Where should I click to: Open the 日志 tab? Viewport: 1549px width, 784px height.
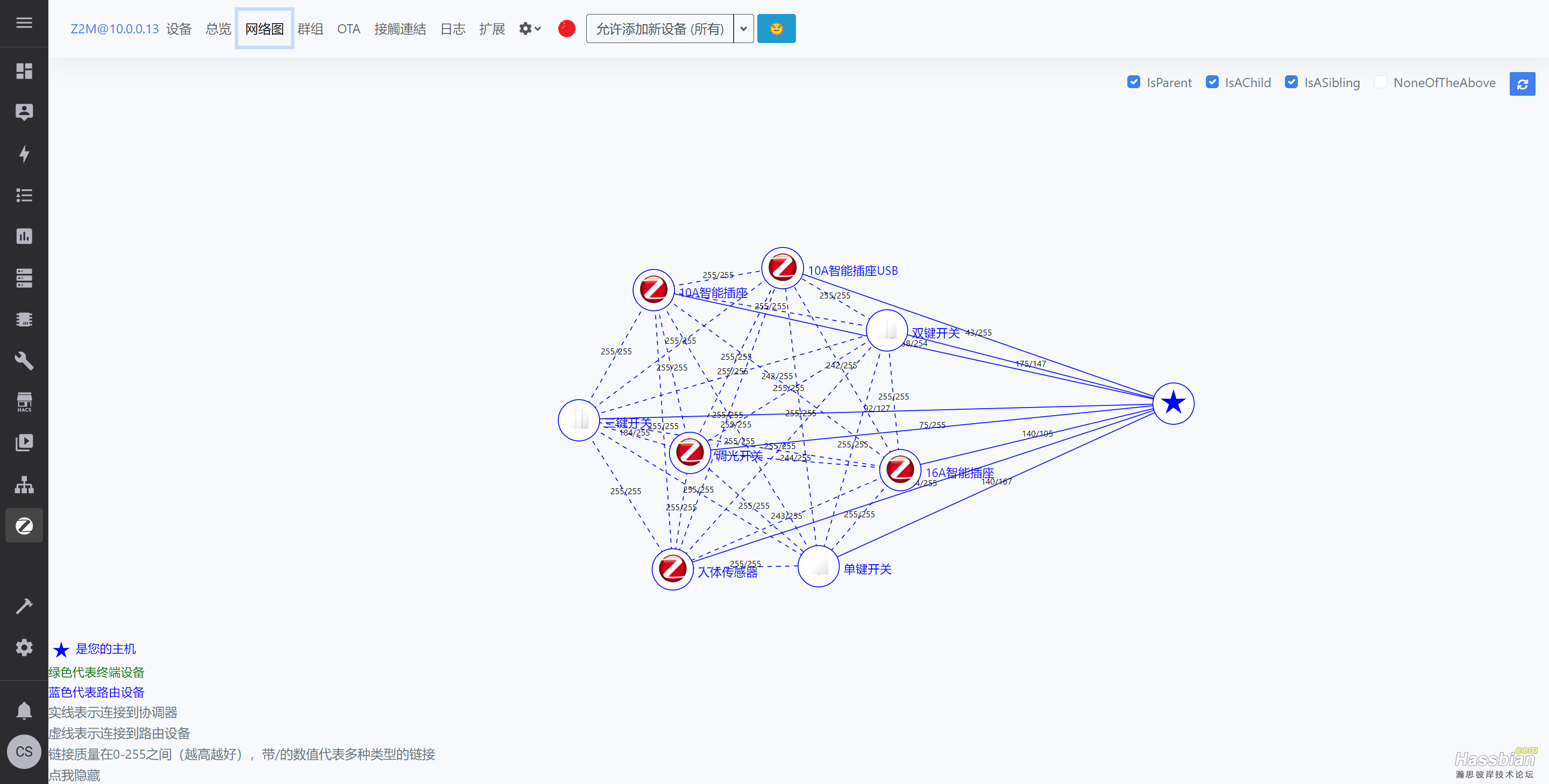(x=453, y=29)
